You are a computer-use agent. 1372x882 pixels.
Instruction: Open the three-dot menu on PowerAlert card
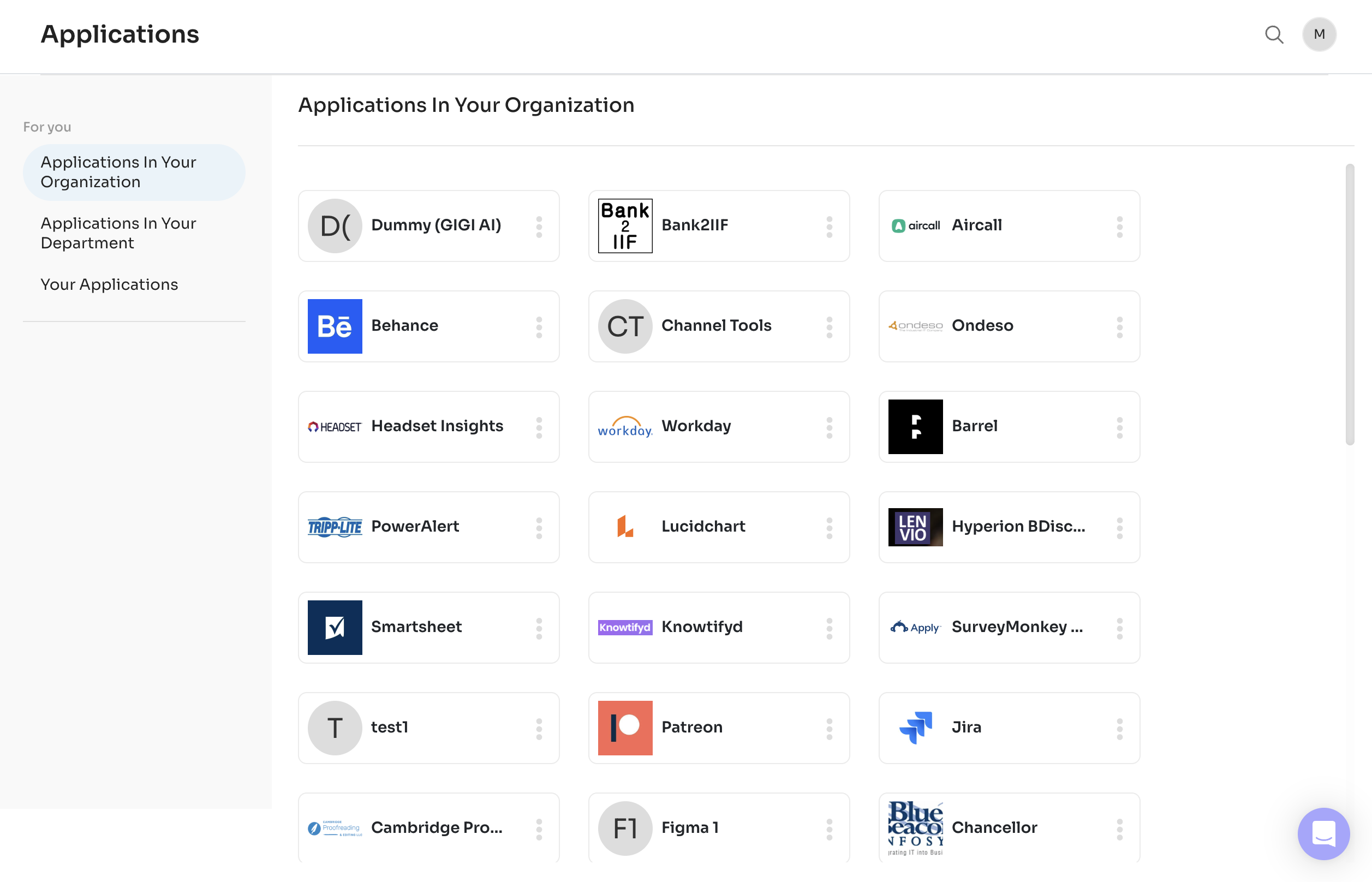click(539, 527)
